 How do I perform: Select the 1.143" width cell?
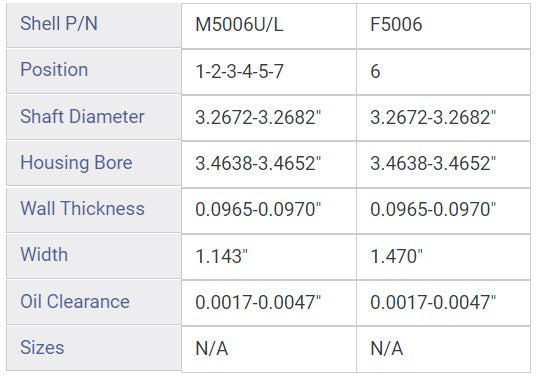269,257
